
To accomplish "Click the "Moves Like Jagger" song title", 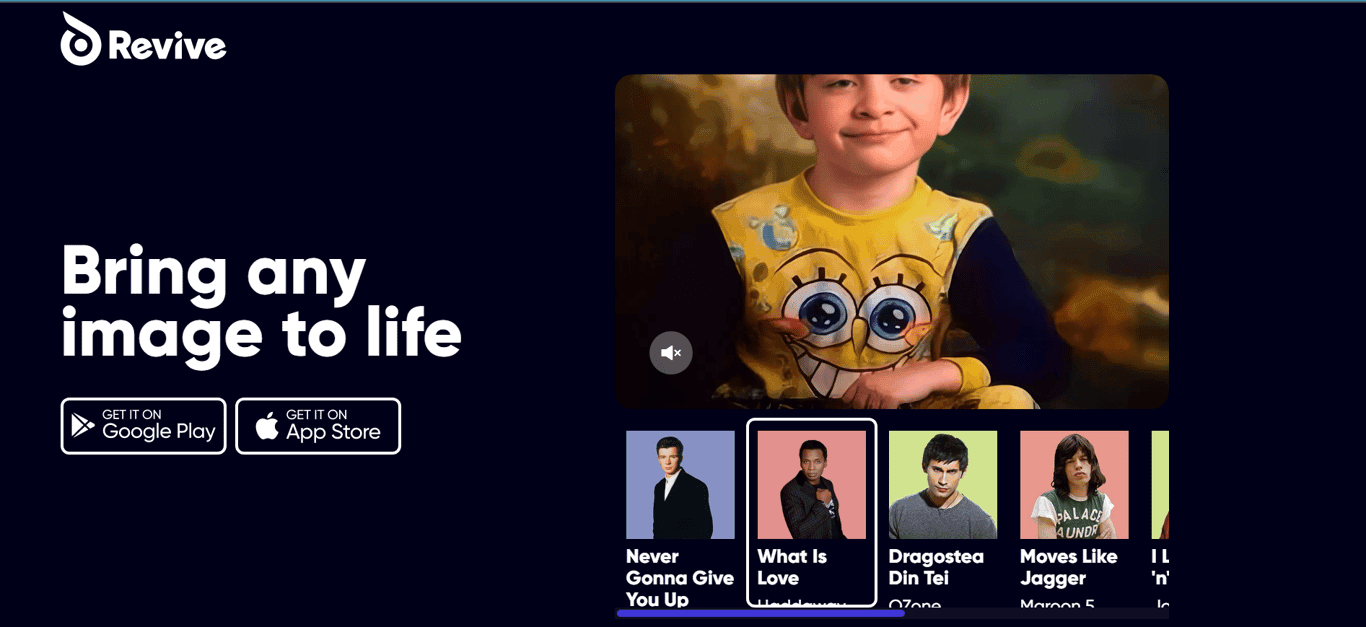I will click(x=1069, y=567).
